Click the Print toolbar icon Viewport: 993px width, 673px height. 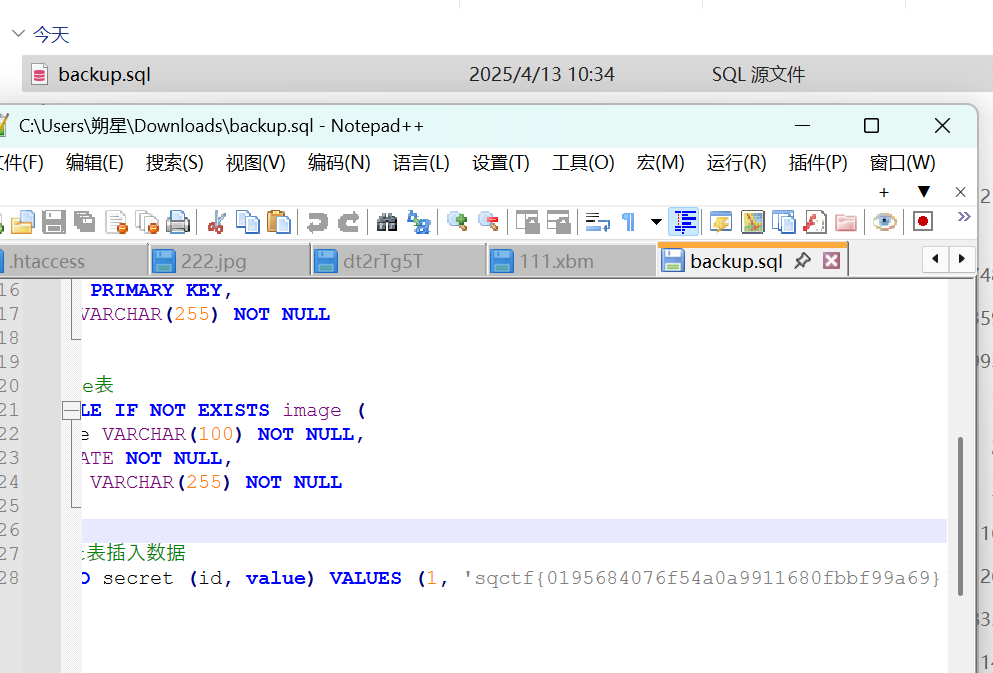(179, 221)
